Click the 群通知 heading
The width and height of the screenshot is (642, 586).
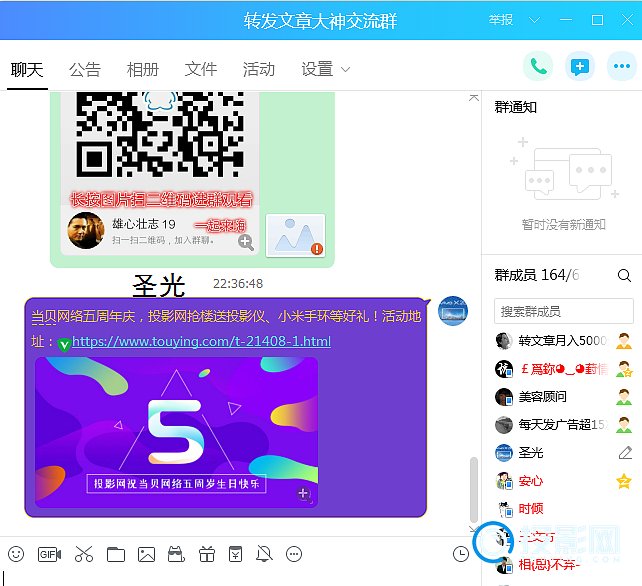point(515,107)
